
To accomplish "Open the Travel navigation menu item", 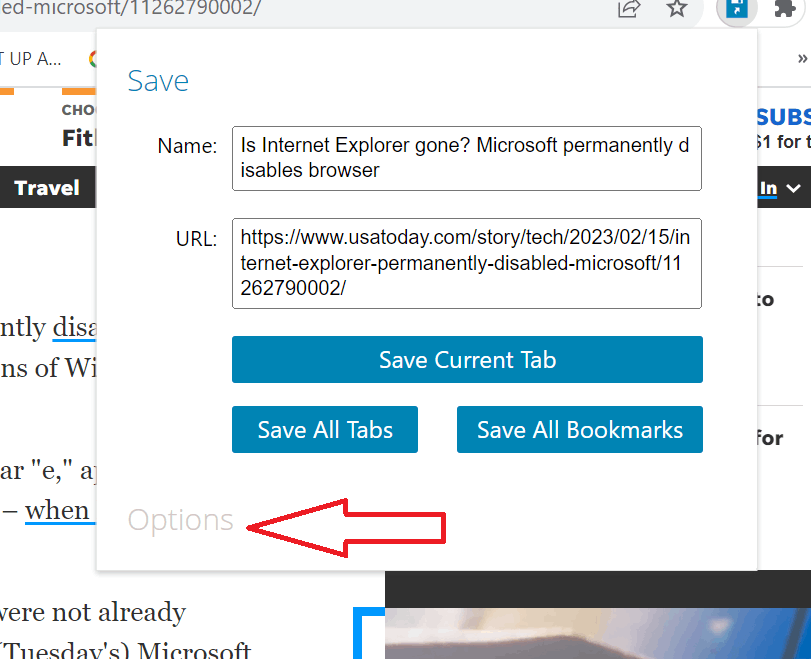I will [47, 188].
